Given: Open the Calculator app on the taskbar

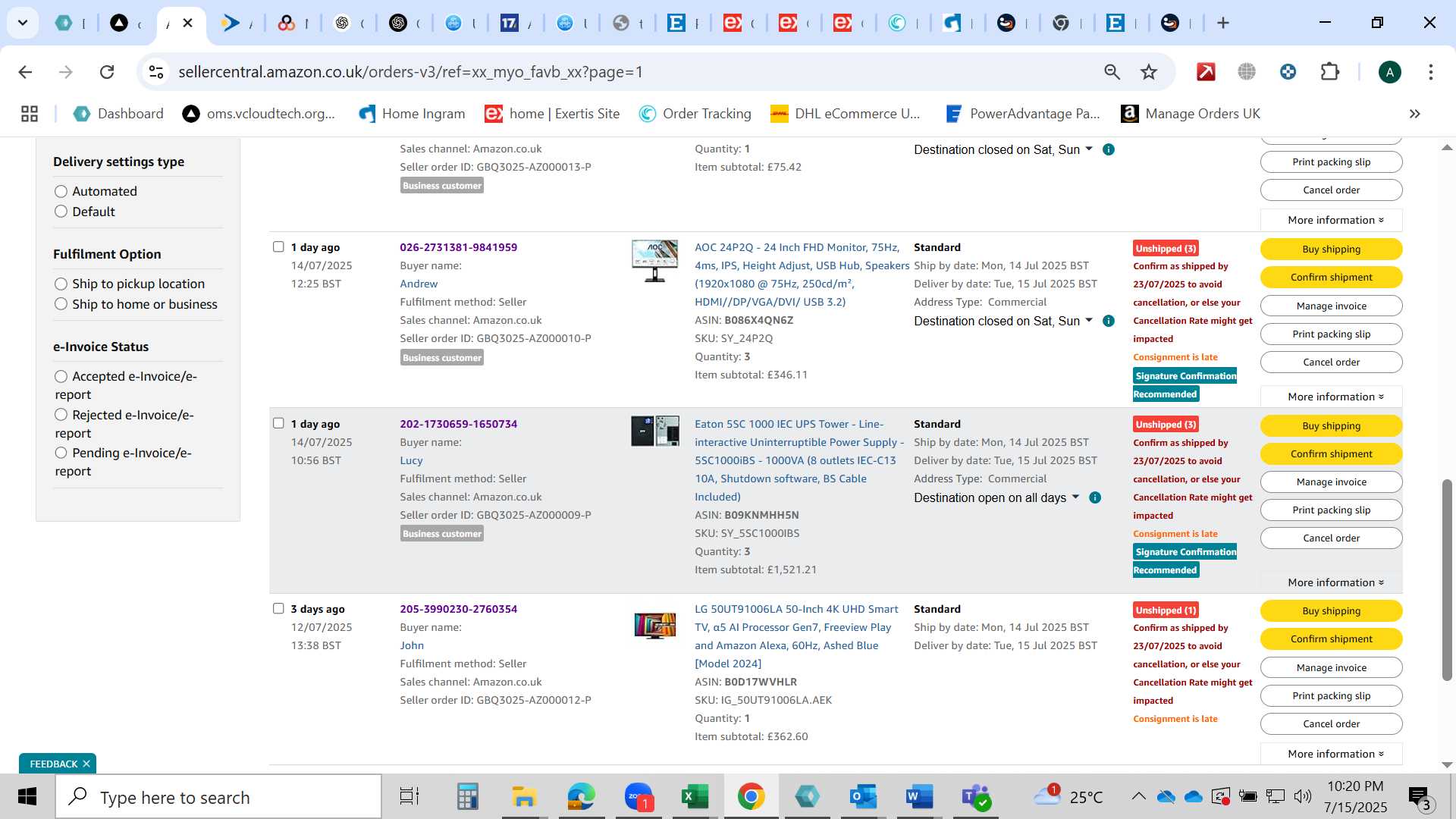Looking at the screenshot, I should pyautogui.click(x=468, y=797).
